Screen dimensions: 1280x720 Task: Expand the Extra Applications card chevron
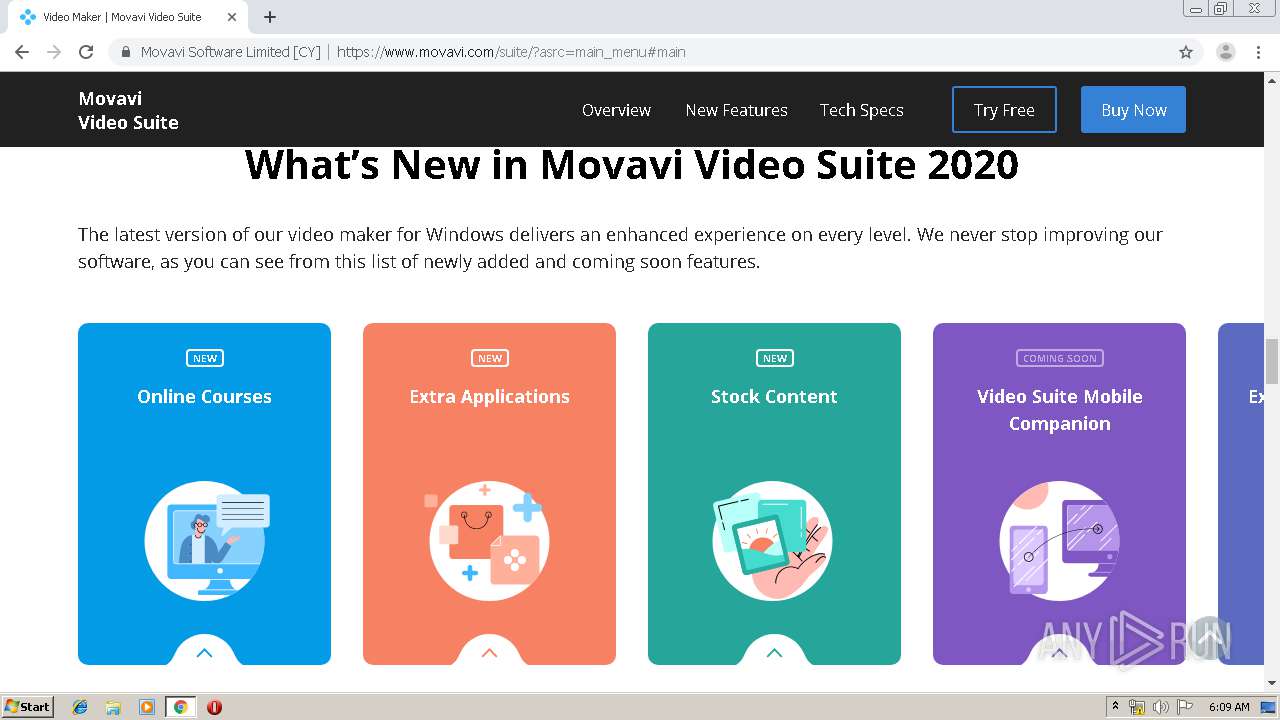(x=489, y=652)
